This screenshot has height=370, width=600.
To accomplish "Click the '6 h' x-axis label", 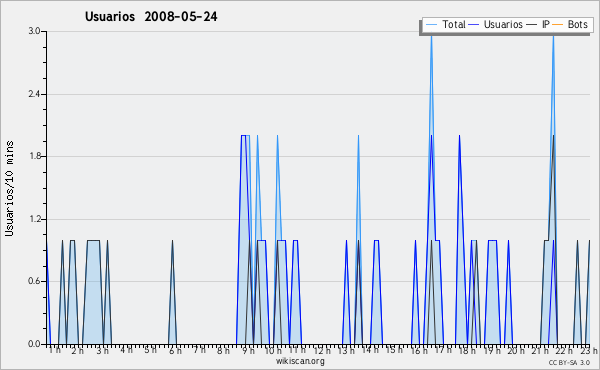I will tap(175, 351).
